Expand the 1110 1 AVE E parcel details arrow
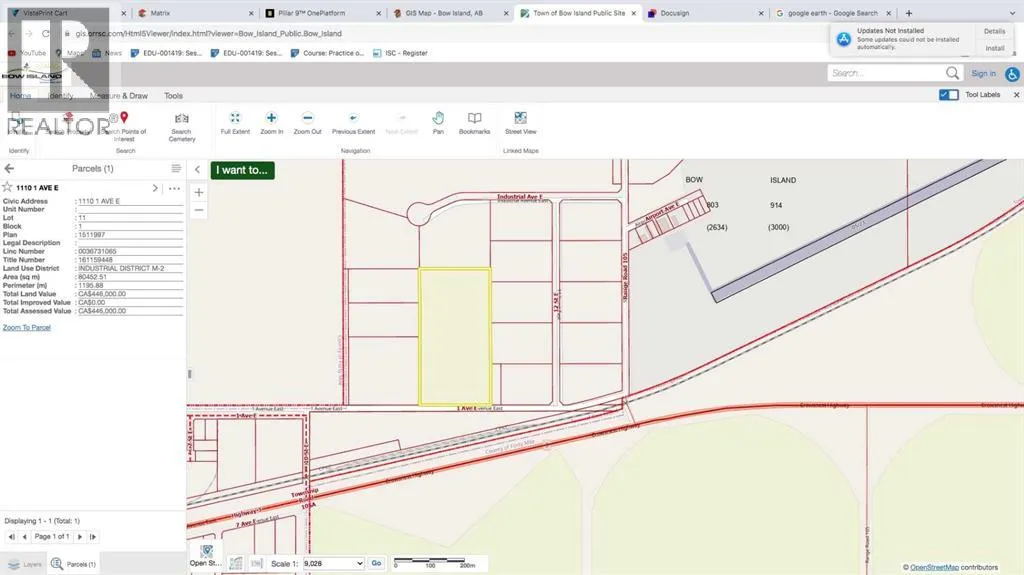 tap(154, 188)
